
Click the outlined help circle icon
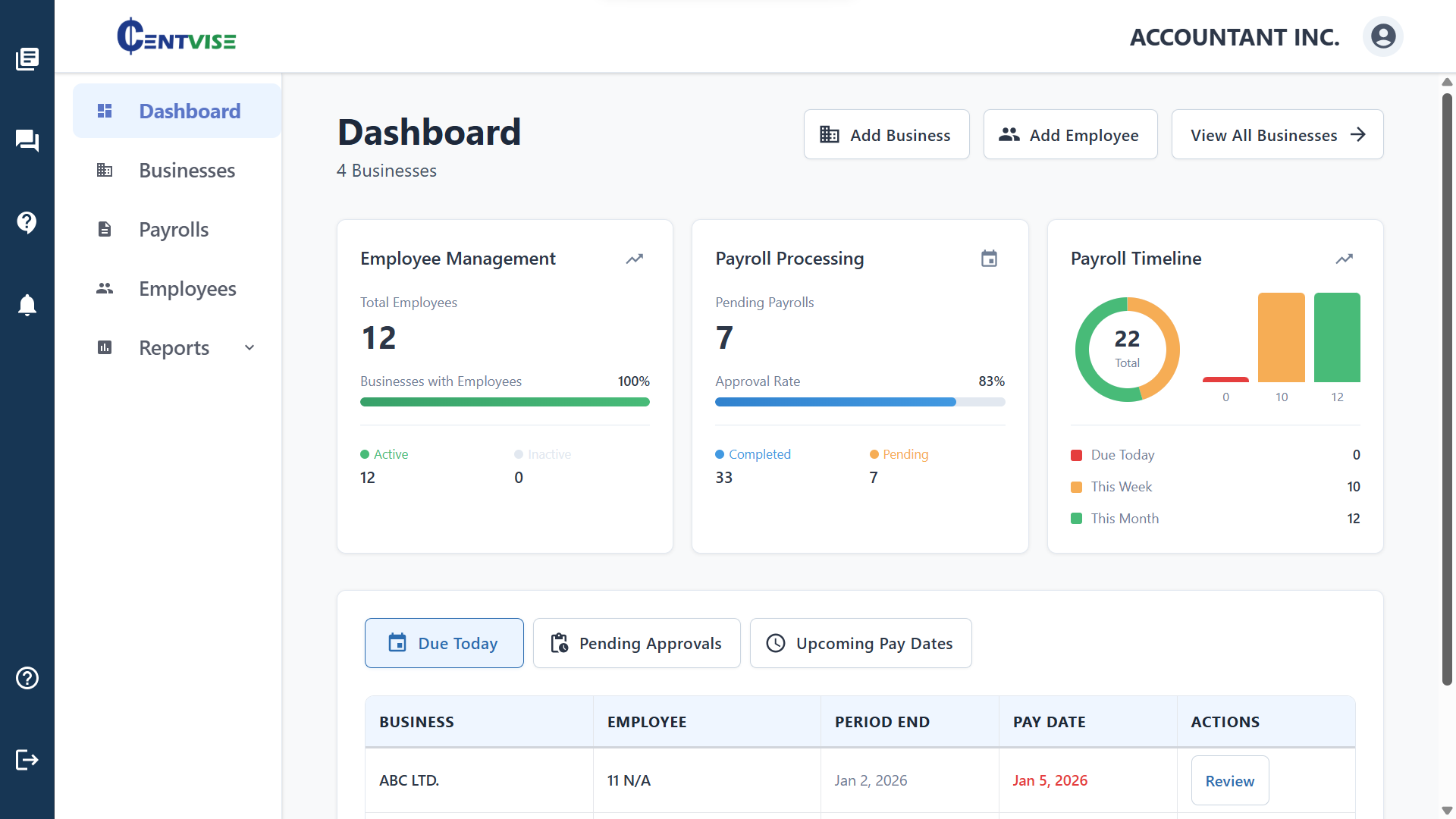coord(27,678)
